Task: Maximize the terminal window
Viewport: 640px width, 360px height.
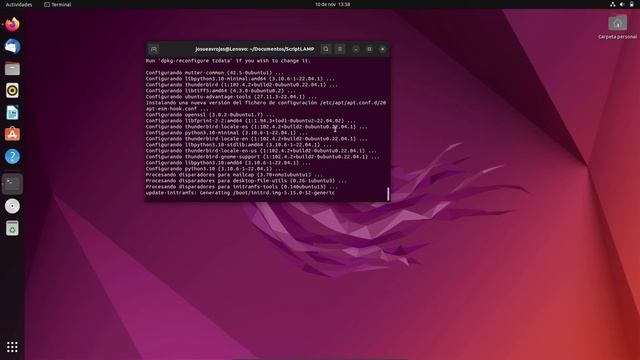Action: (369, 49)
